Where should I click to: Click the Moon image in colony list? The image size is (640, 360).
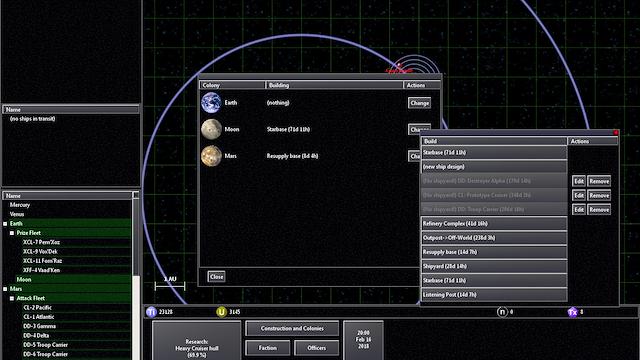click(211, 129)
